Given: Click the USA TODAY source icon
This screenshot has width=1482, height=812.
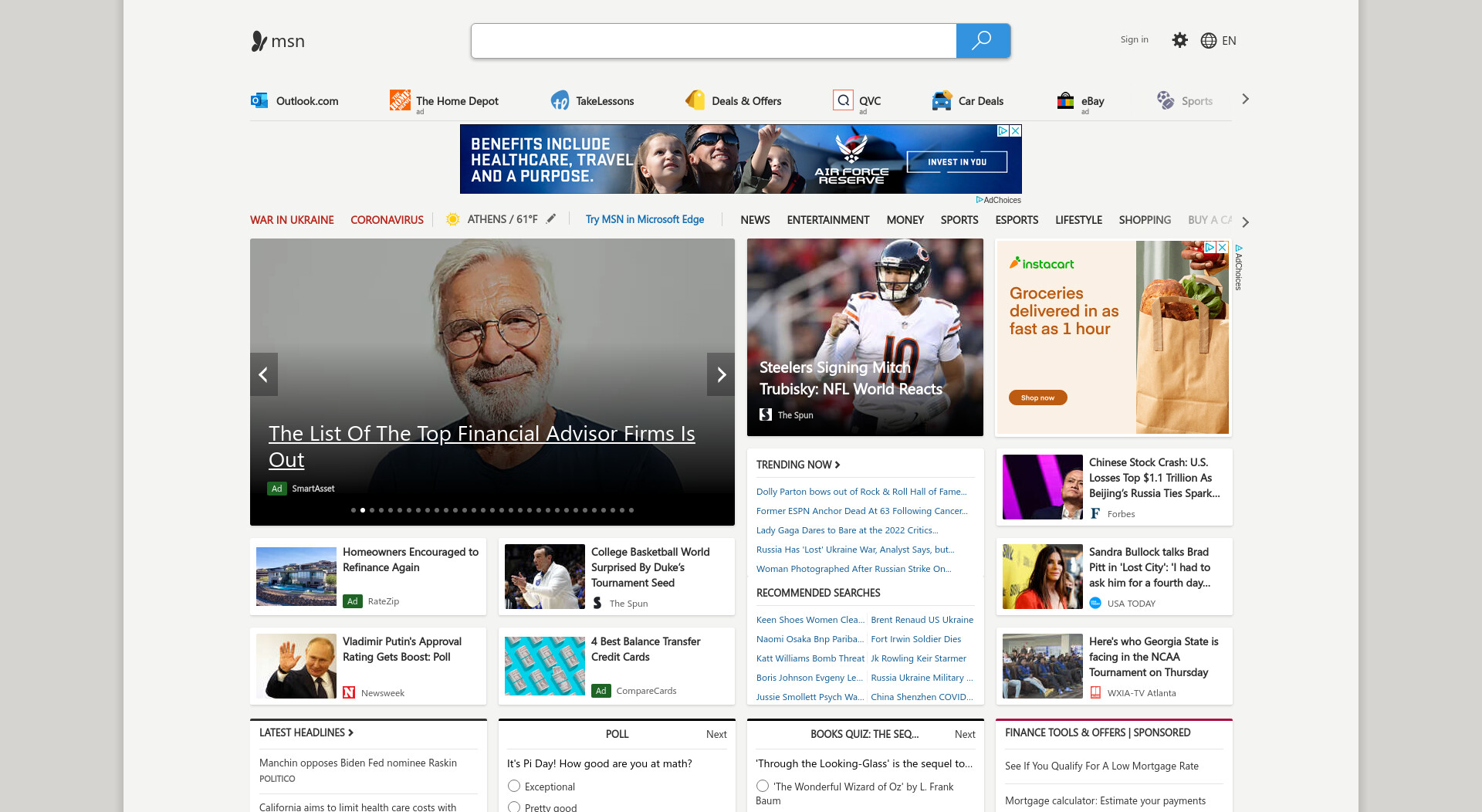Looking at the screenshot, I should pos(1095,603).
